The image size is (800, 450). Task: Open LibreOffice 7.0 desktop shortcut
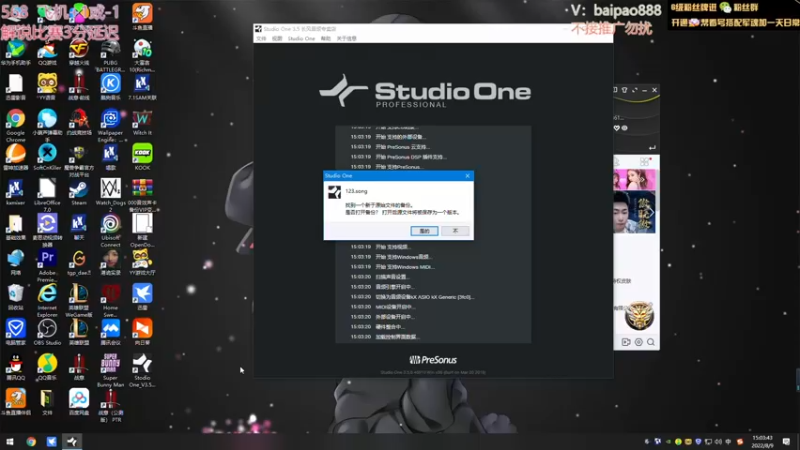pyautogui.click(x=47, y=195)
